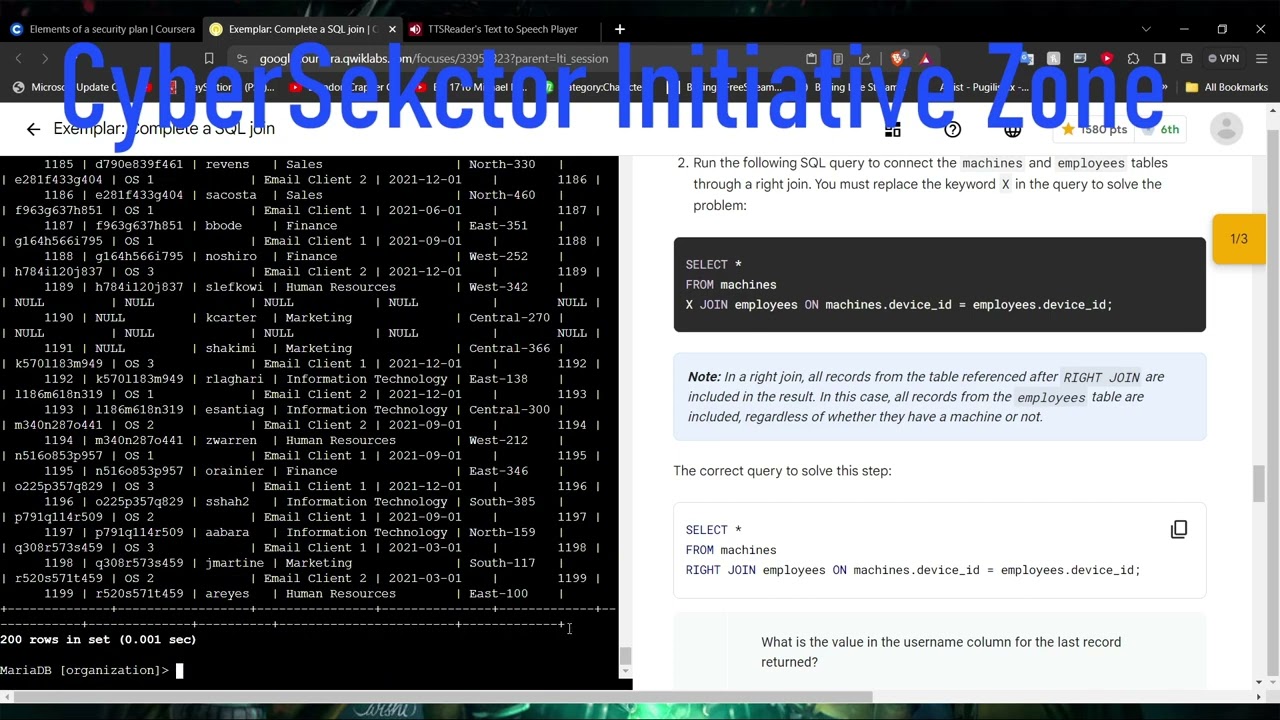Open a new tab with the plus button

620,29
